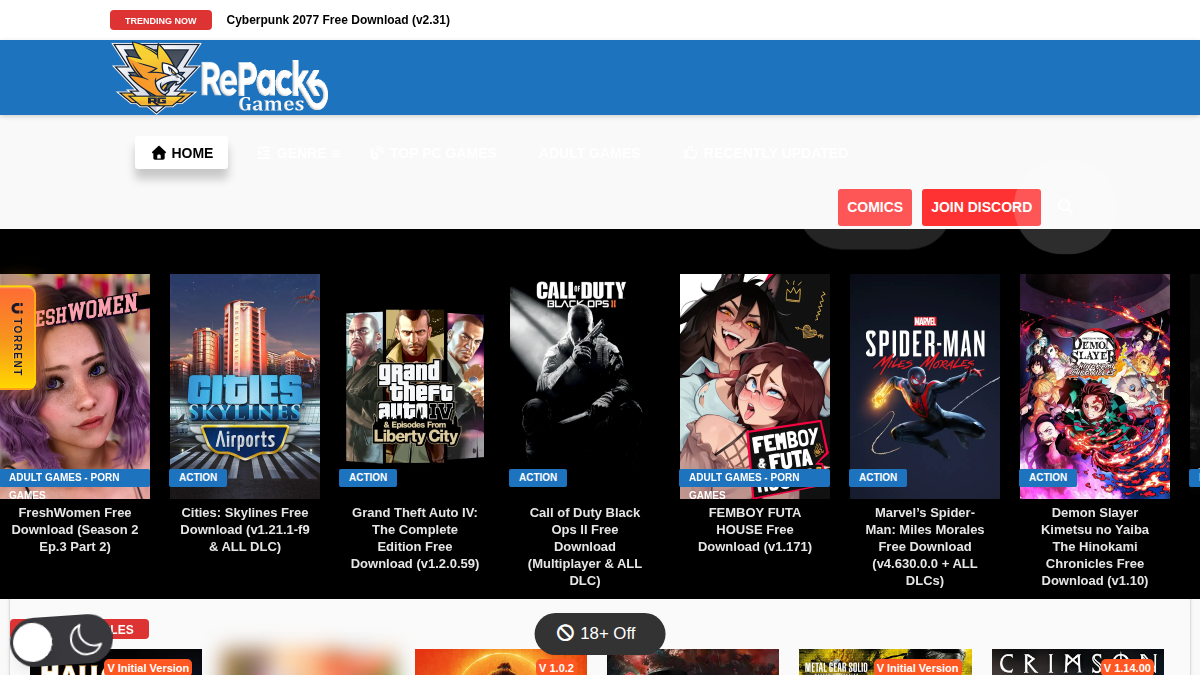Select the Home navigation tab

[x=182, y=153]
